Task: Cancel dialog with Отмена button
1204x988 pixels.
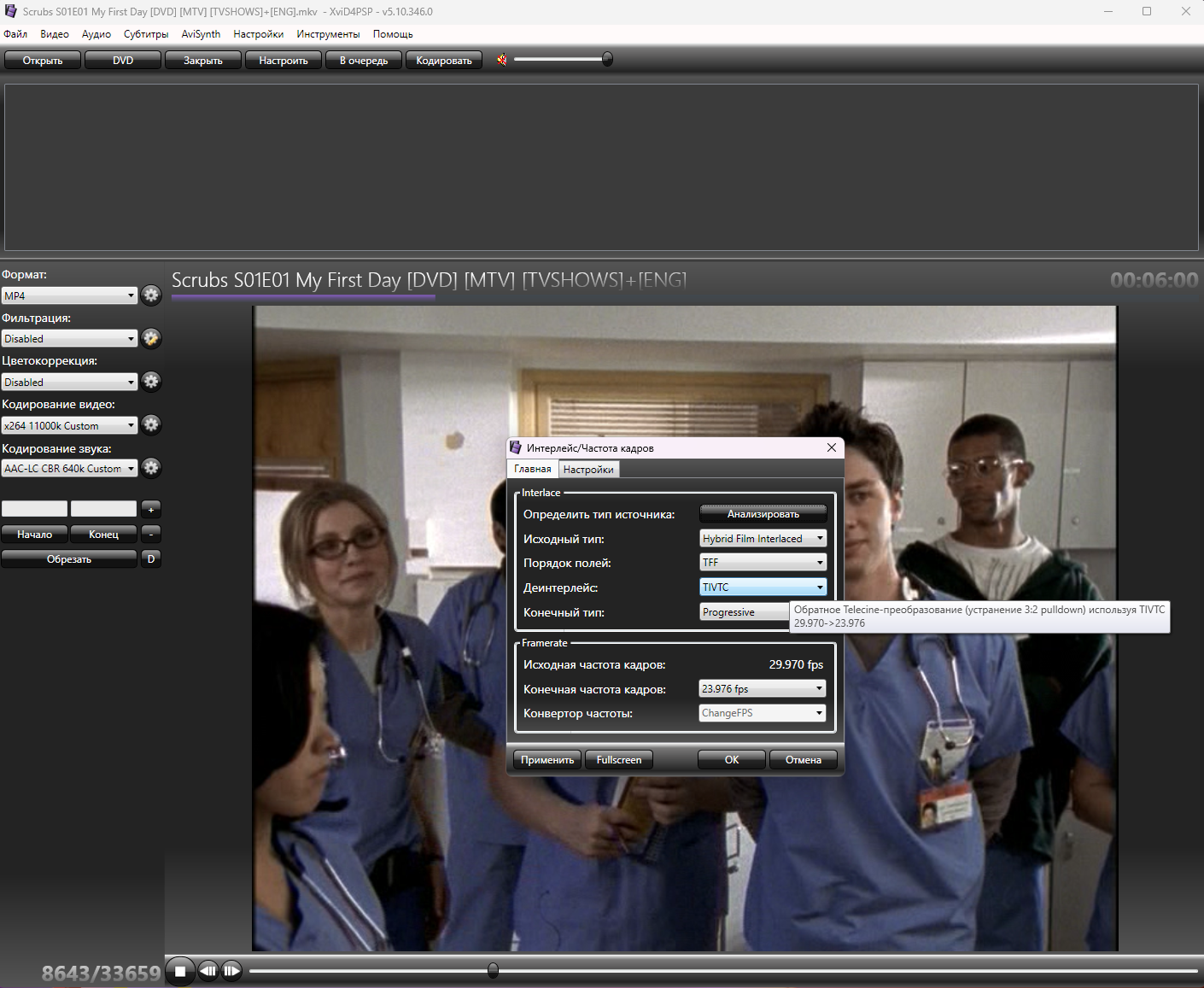Action: [804, 760]
